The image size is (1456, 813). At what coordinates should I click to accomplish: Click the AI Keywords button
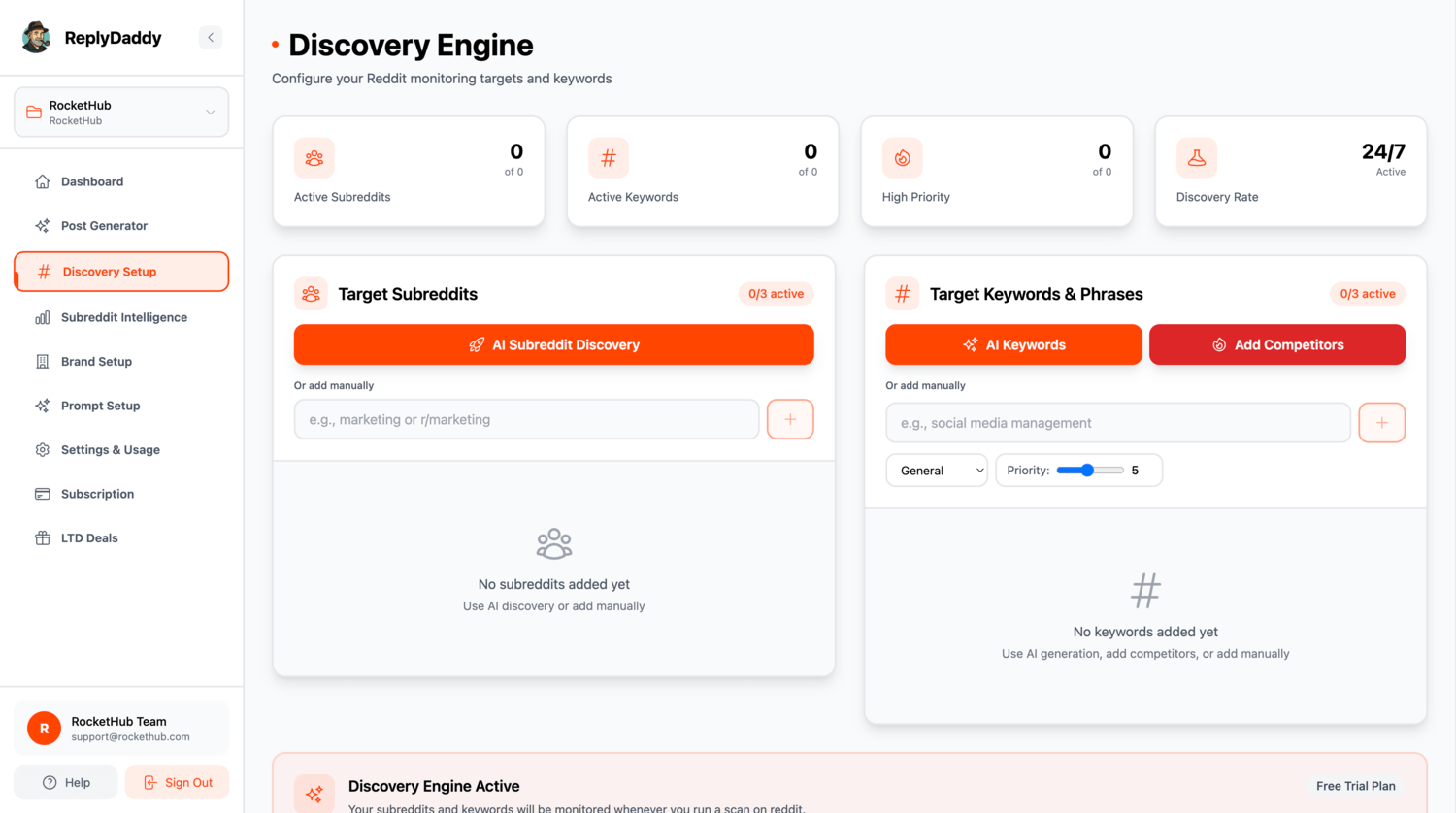click(x=1013, y=344)
